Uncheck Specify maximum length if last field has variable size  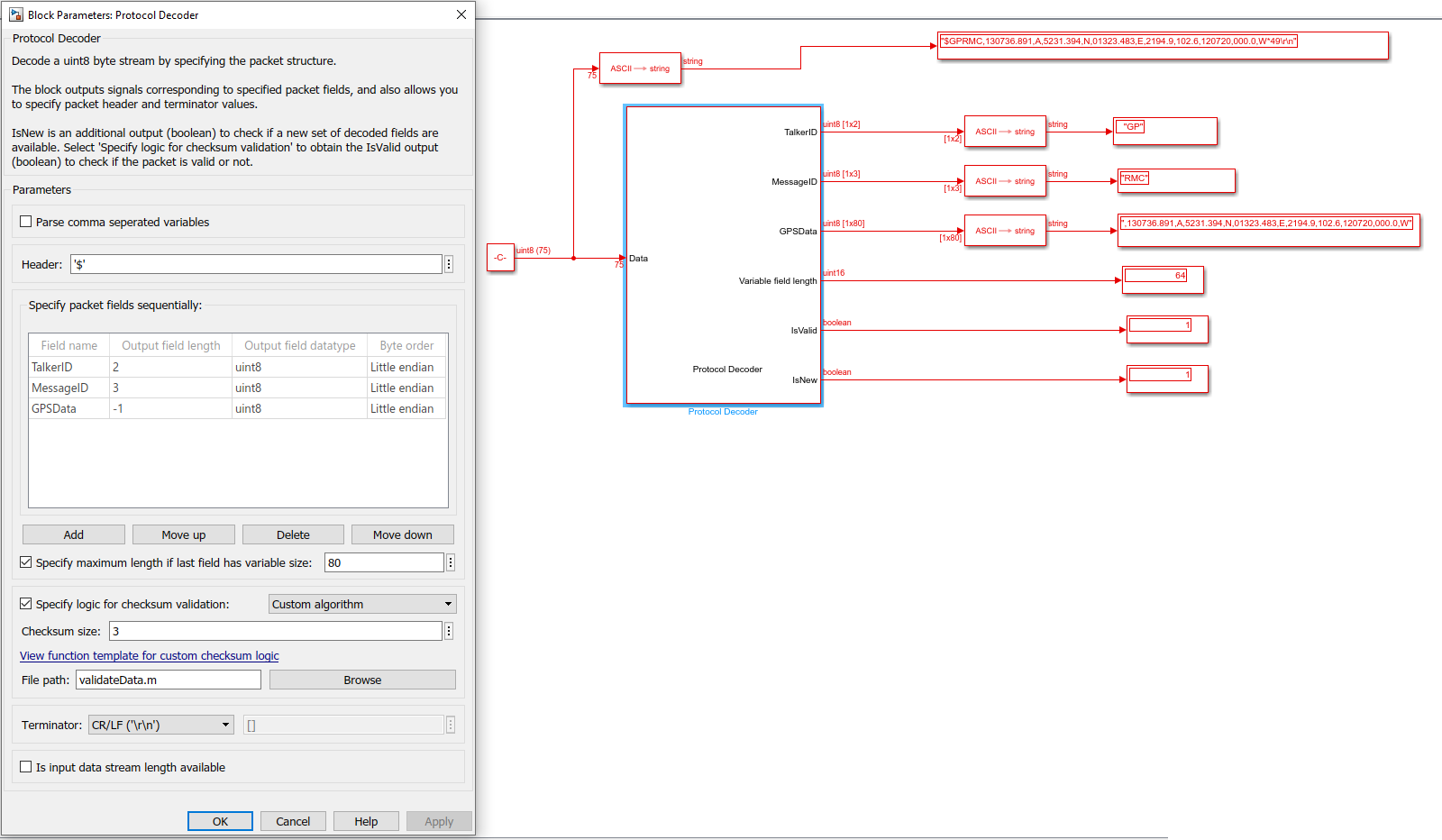[x=25, y=562]
